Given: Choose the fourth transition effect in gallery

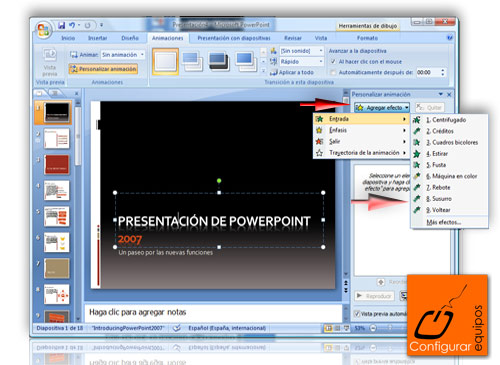Looking at the screenshot, I should (x=246, y=61).
